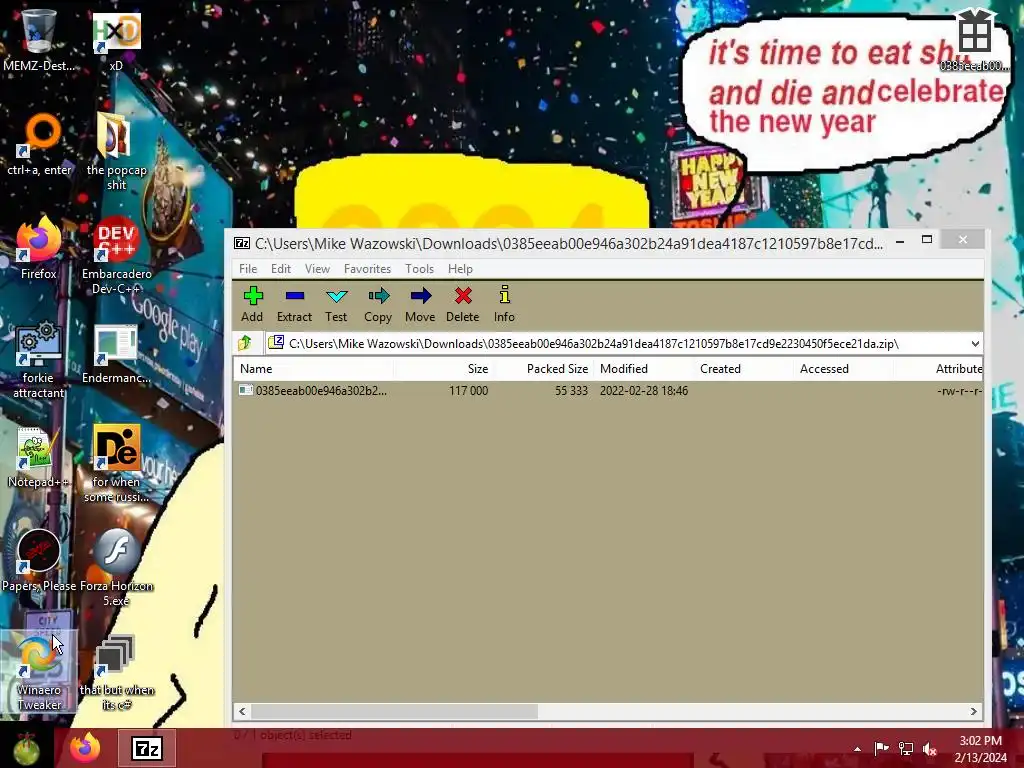Viewport: 1024px width, 768px height.
Task: Click the 2022-02-28 18:46 modified date
Action: click(644, 391)
